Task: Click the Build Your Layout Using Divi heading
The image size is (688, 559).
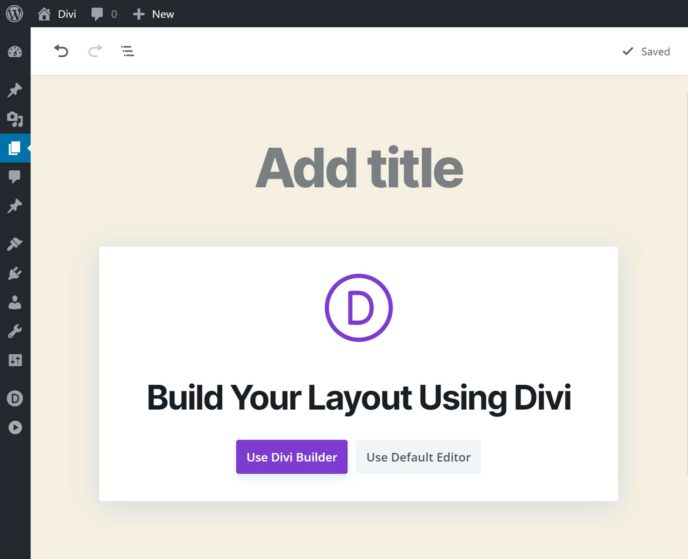Action: click(x=359, y=398)
